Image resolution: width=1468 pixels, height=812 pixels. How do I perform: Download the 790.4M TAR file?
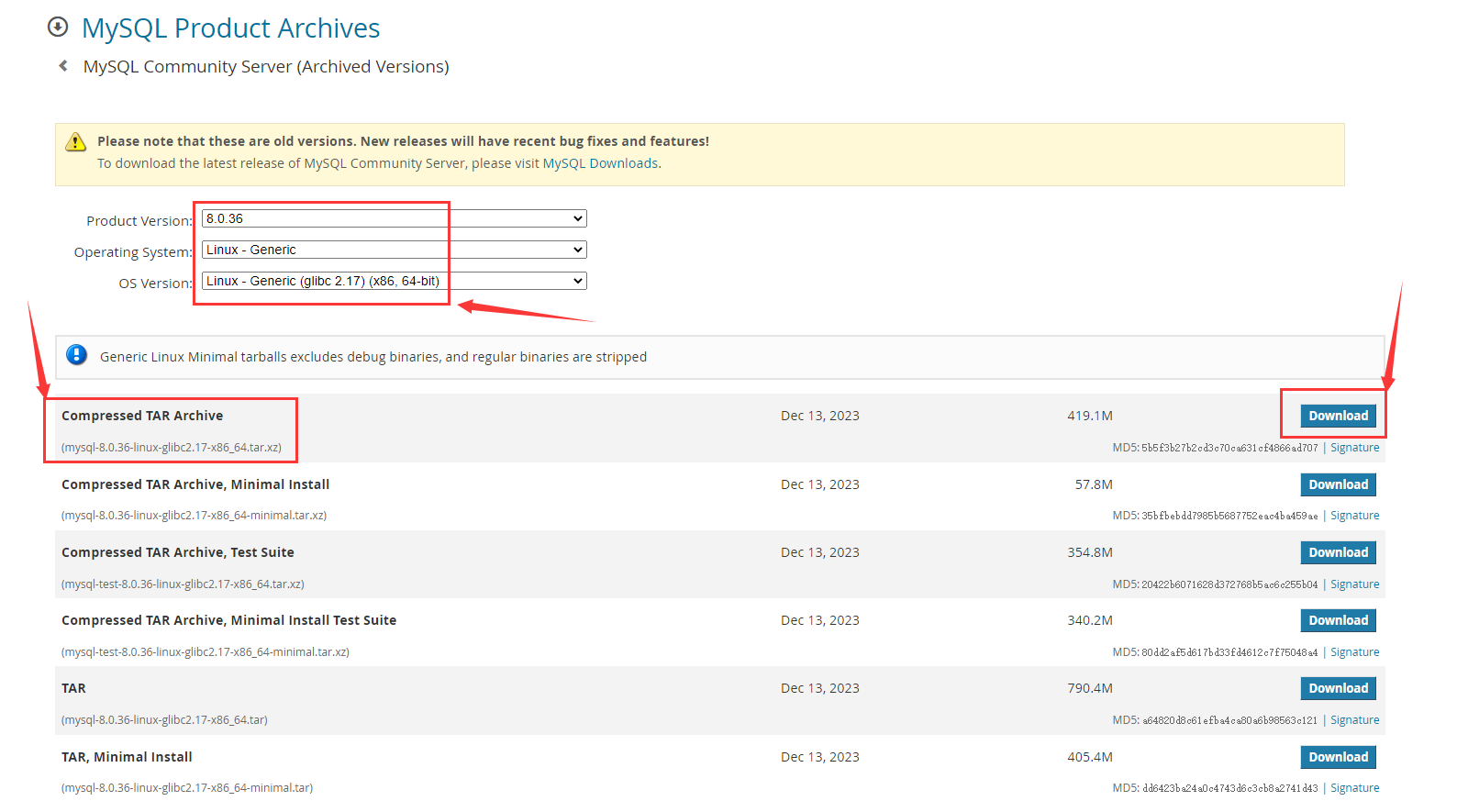[1338, 688]
